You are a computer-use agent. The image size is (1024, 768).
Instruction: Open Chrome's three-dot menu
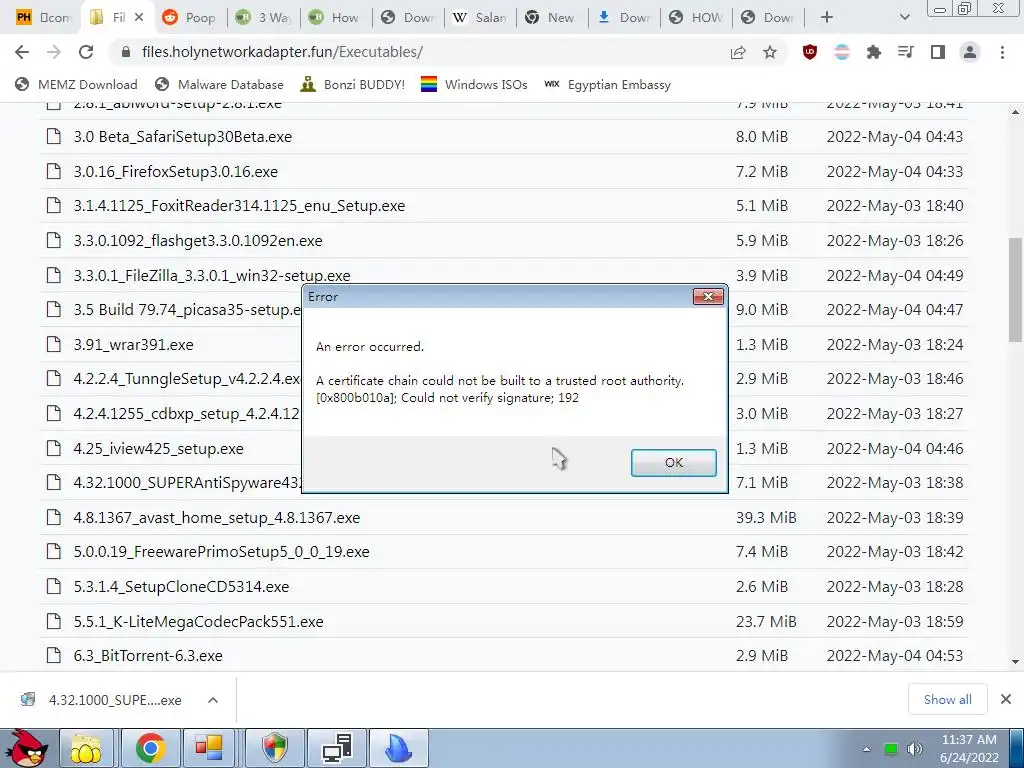pyautogui.click(x=1002, y=52)
